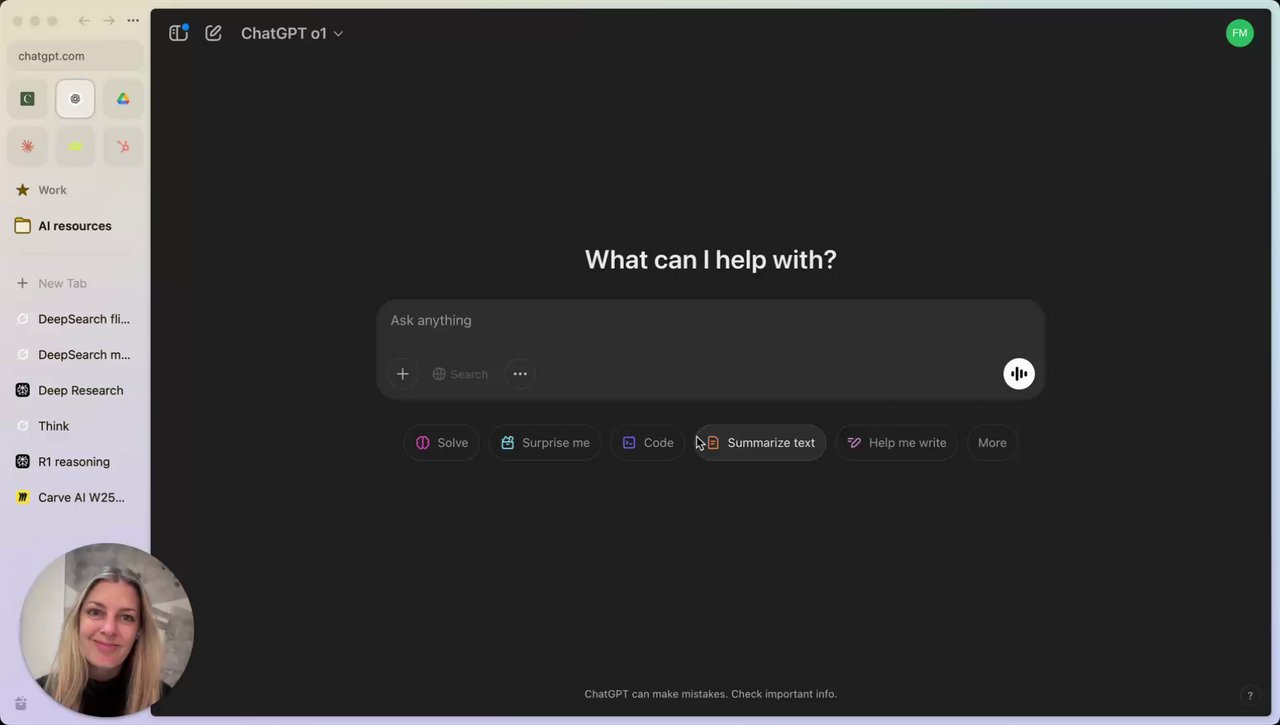The image size is (1280, 725).
Task: Switch to the R1 reasoning tab
Action: point(75,462)
